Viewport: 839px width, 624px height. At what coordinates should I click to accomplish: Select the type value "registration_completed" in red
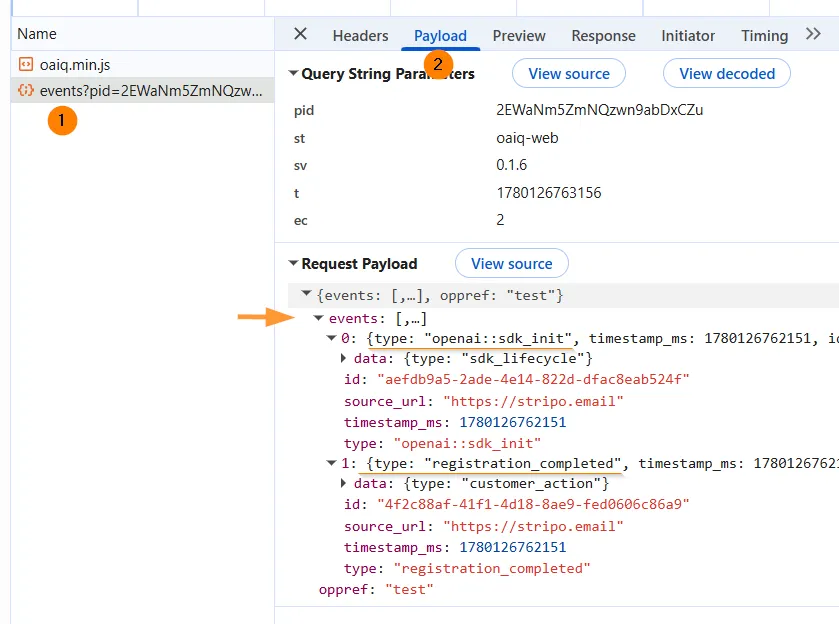pos(492,569)
